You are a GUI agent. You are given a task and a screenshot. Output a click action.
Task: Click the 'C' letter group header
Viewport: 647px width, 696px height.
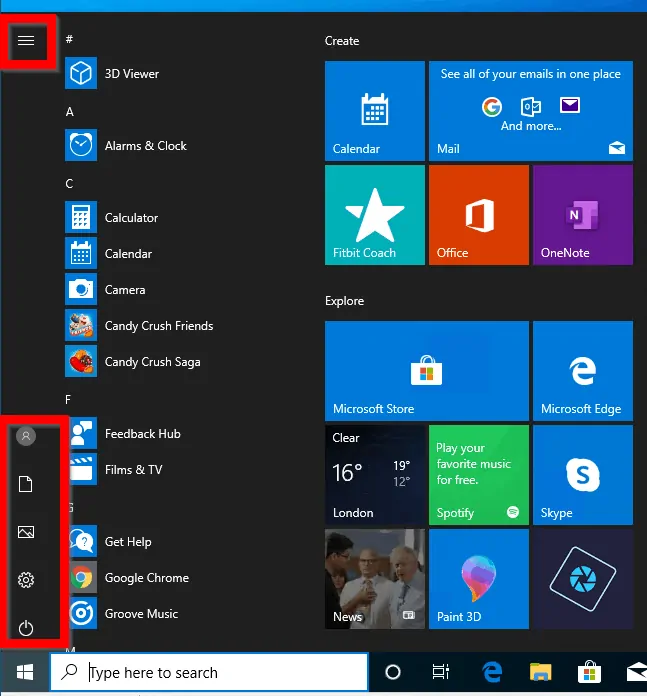69,183
